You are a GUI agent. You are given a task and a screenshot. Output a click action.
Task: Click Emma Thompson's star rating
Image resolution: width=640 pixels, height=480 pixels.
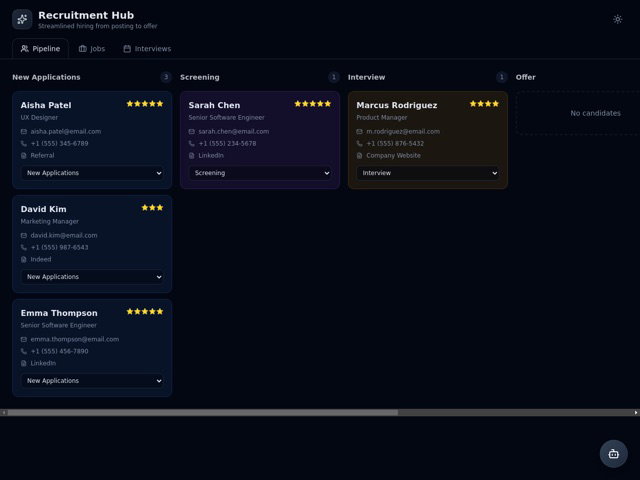click(x=145, y=311)
